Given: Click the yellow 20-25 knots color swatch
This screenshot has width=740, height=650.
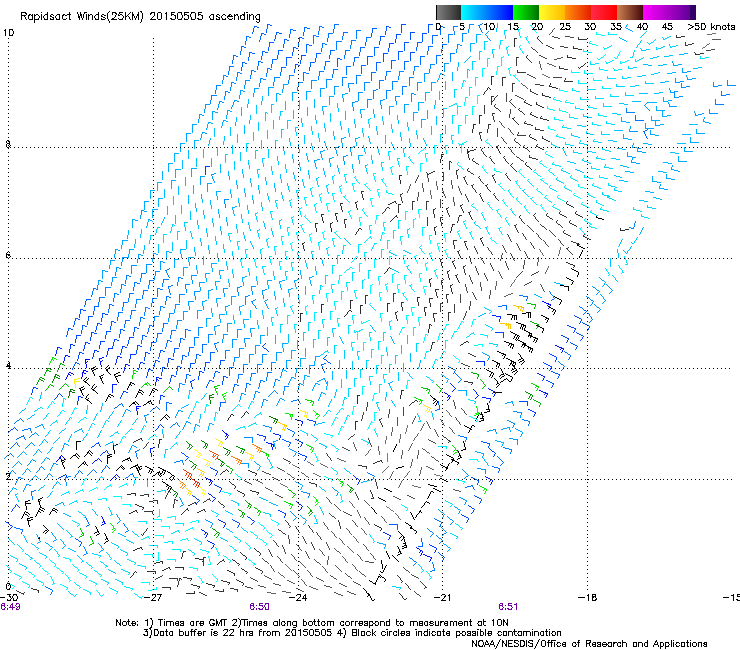Looking at the screenshot, I should (552, 12).
